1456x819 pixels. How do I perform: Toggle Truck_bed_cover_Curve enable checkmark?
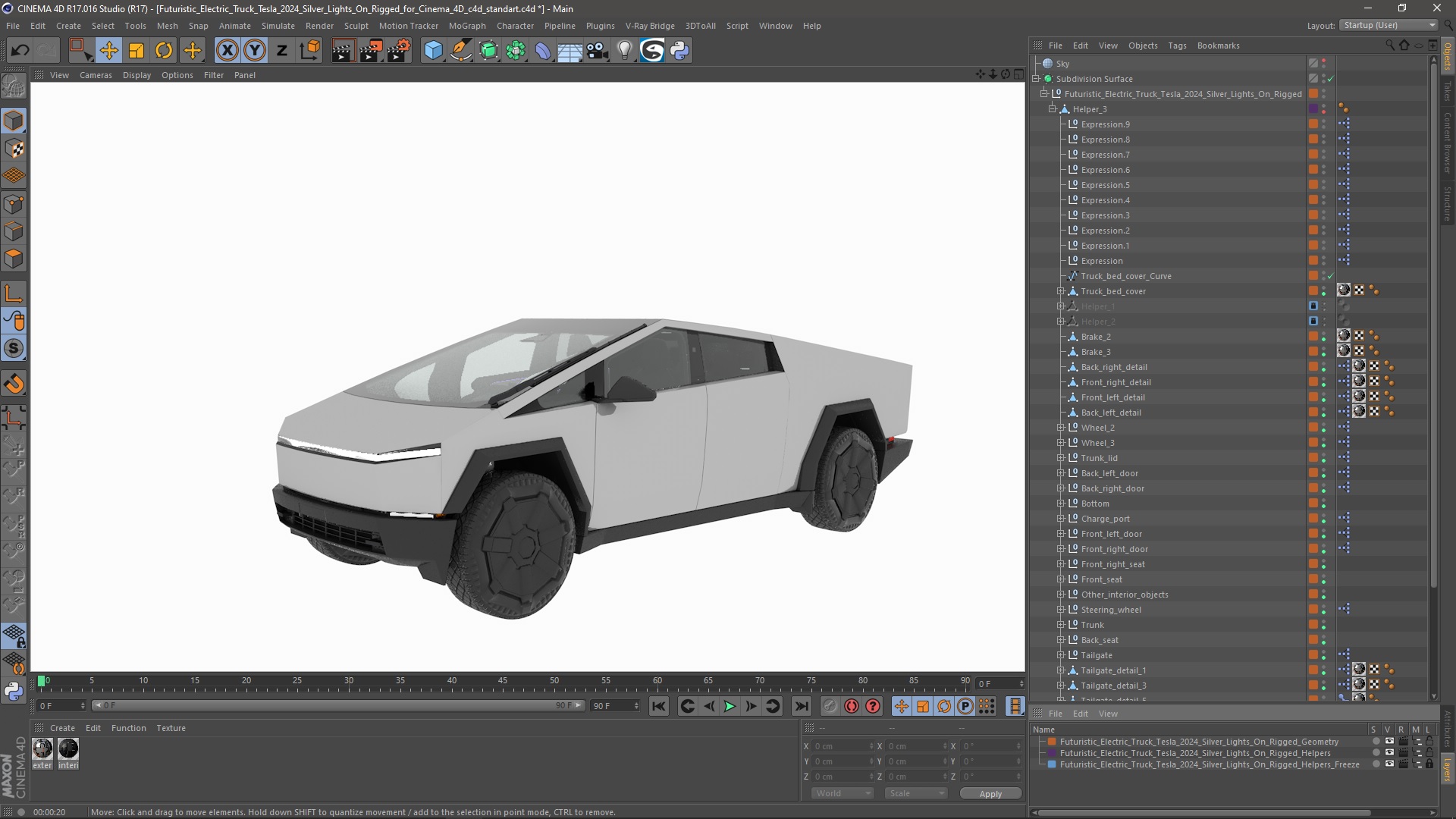click(1331, 276)
